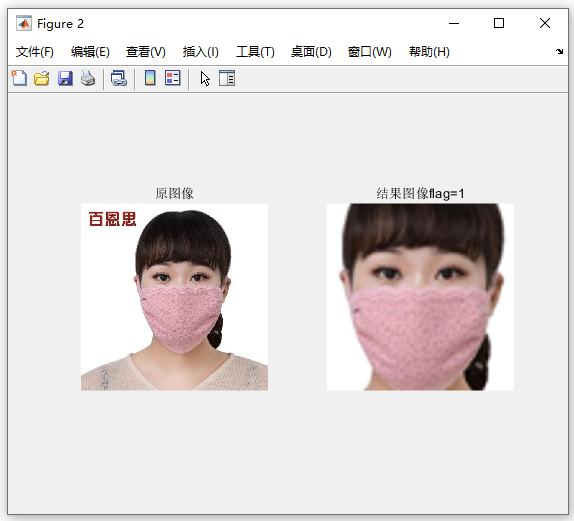Open the 编辑(E) menu
Screen dimensions: 574x521
pyautogui.click(x=90, y=52)
